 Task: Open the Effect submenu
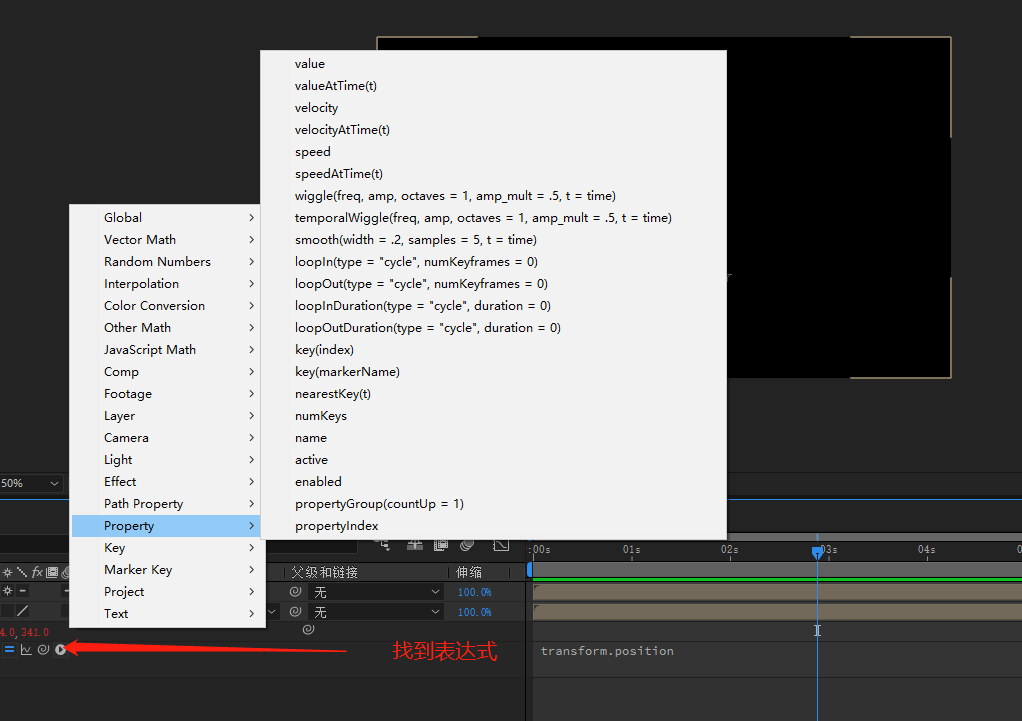click(x=168, y=482)
